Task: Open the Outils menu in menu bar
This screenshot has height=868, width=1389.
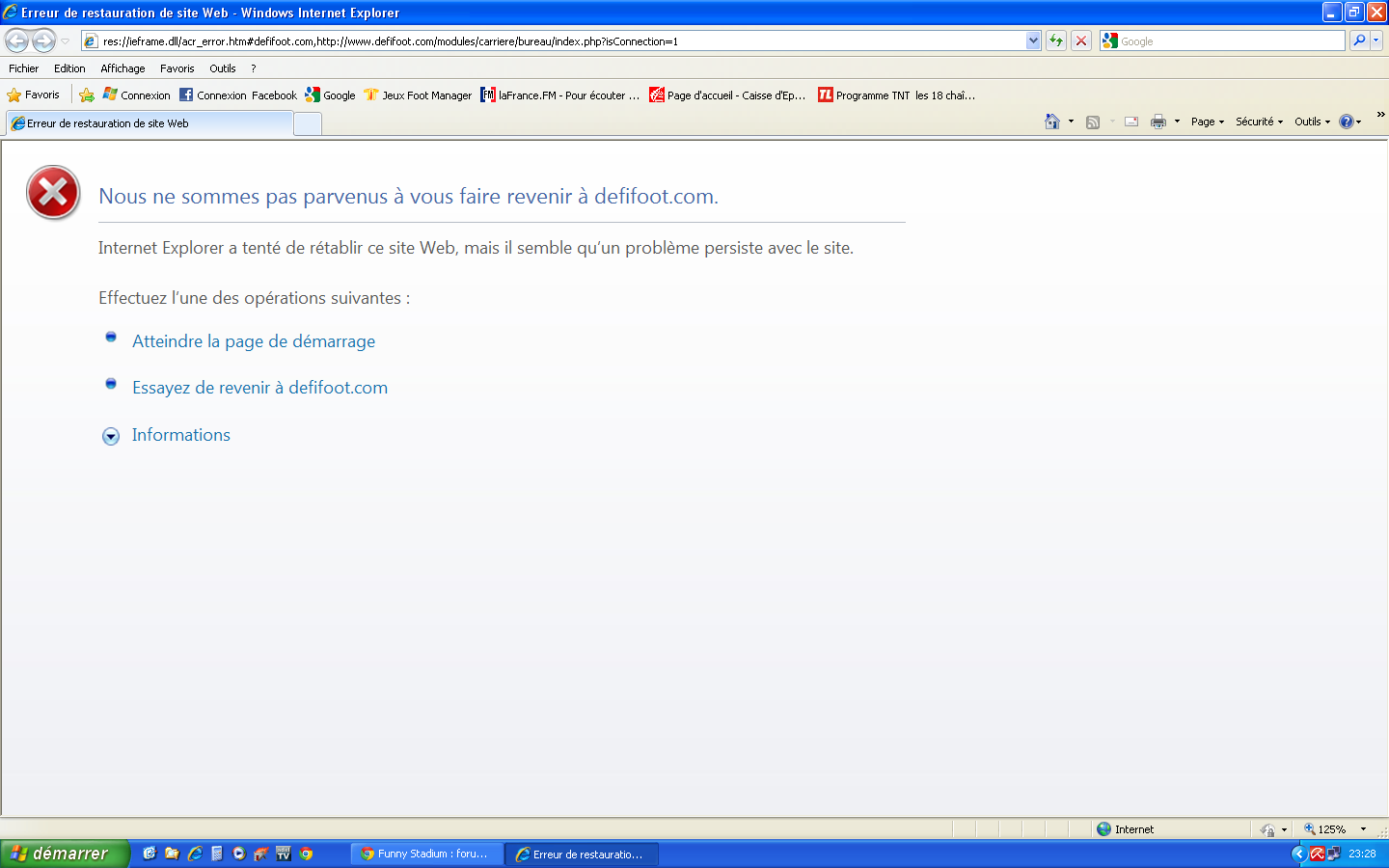Action: [223, 68]
